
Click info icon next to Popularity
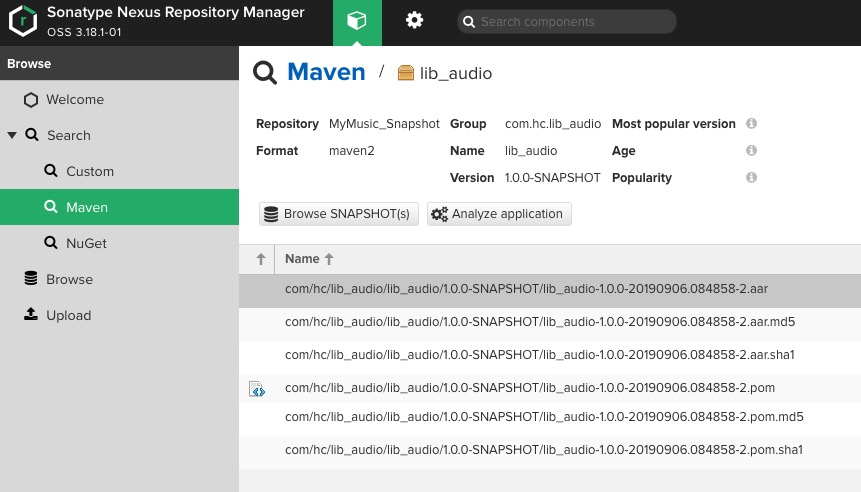click(x=751, y=177)
